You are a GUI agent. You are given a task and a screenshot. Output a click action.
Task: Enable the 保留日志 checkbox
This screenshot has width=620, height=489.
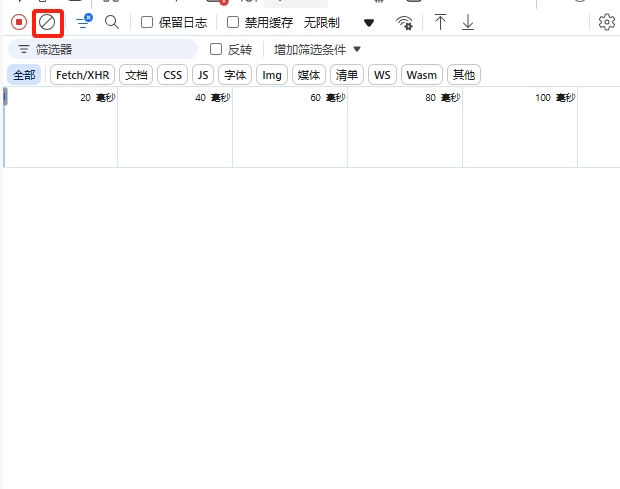(147, 23)
